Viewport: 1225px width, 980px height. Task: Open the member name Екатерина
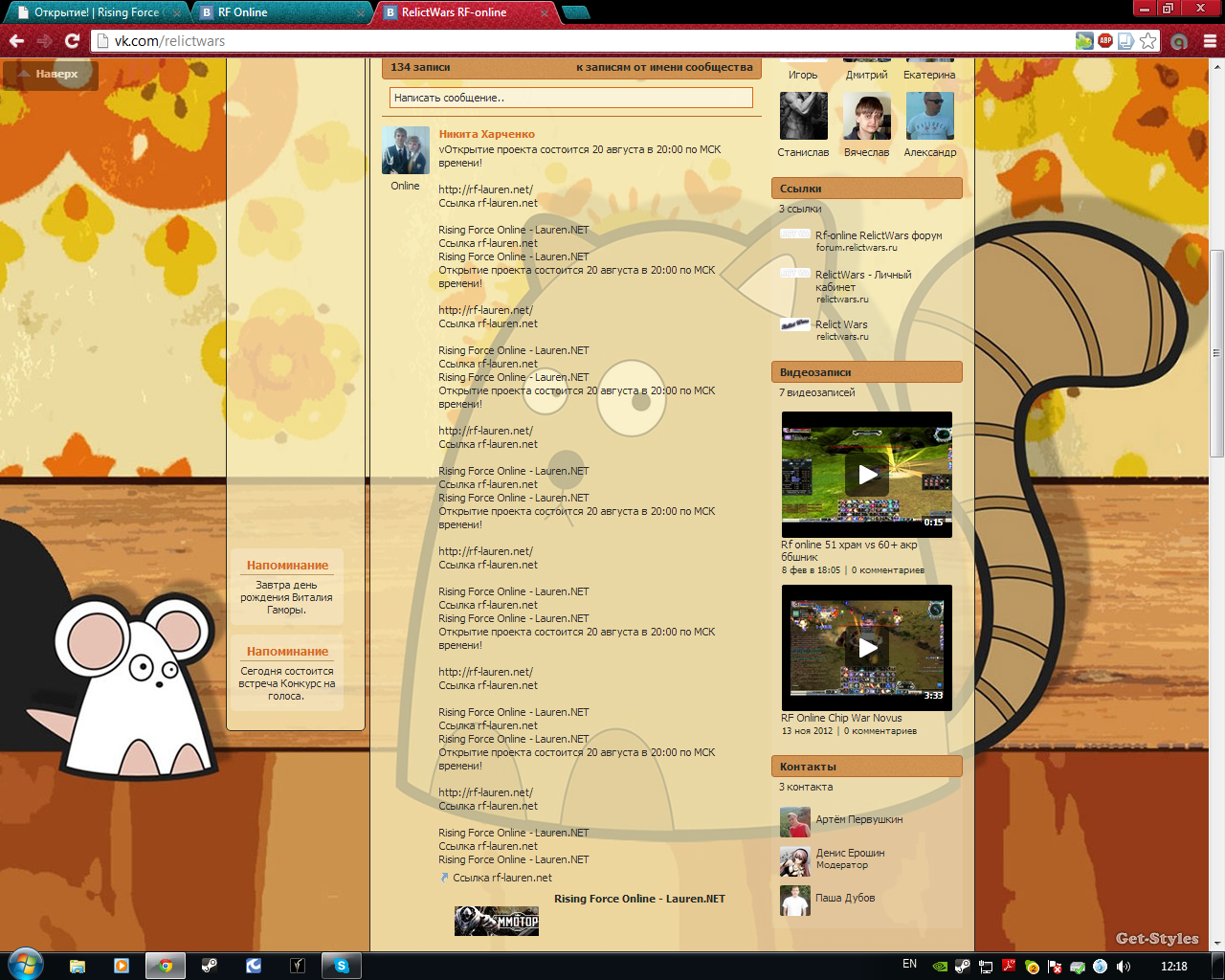click(x=929, y=75)
